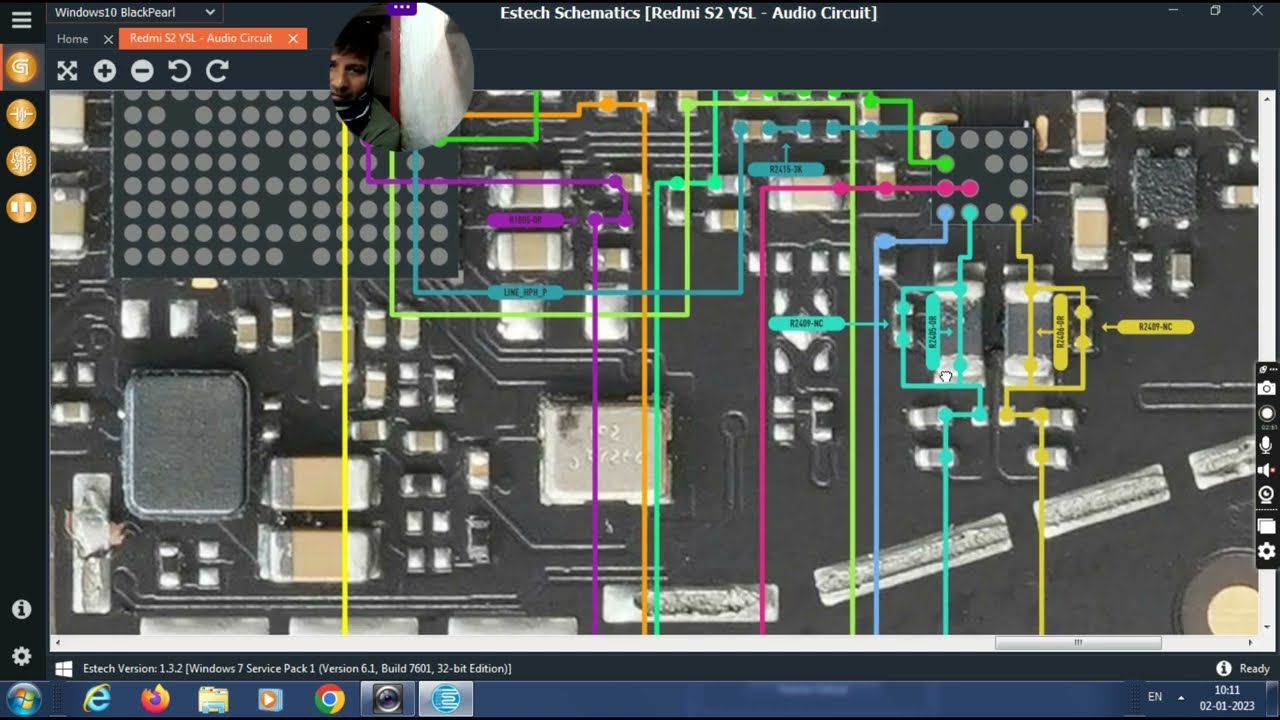
Task: Open the battery symbol sidebar icon
Action: (21, 114)
